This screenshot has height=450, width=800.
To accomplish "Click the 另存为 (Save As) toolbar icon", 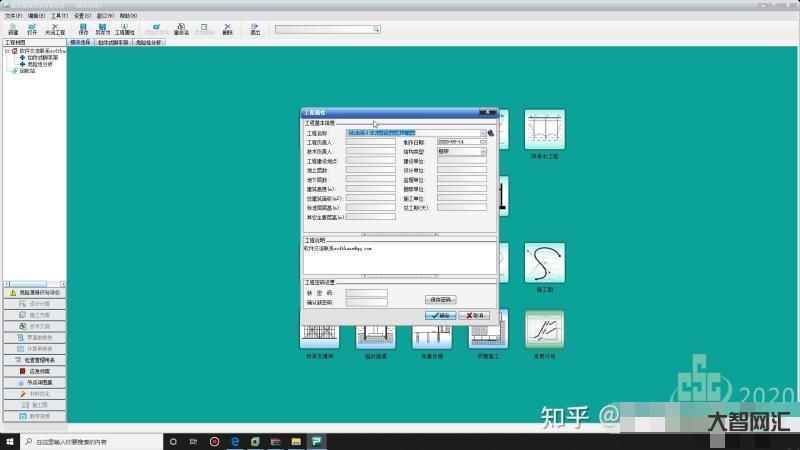I will [102, 29].
